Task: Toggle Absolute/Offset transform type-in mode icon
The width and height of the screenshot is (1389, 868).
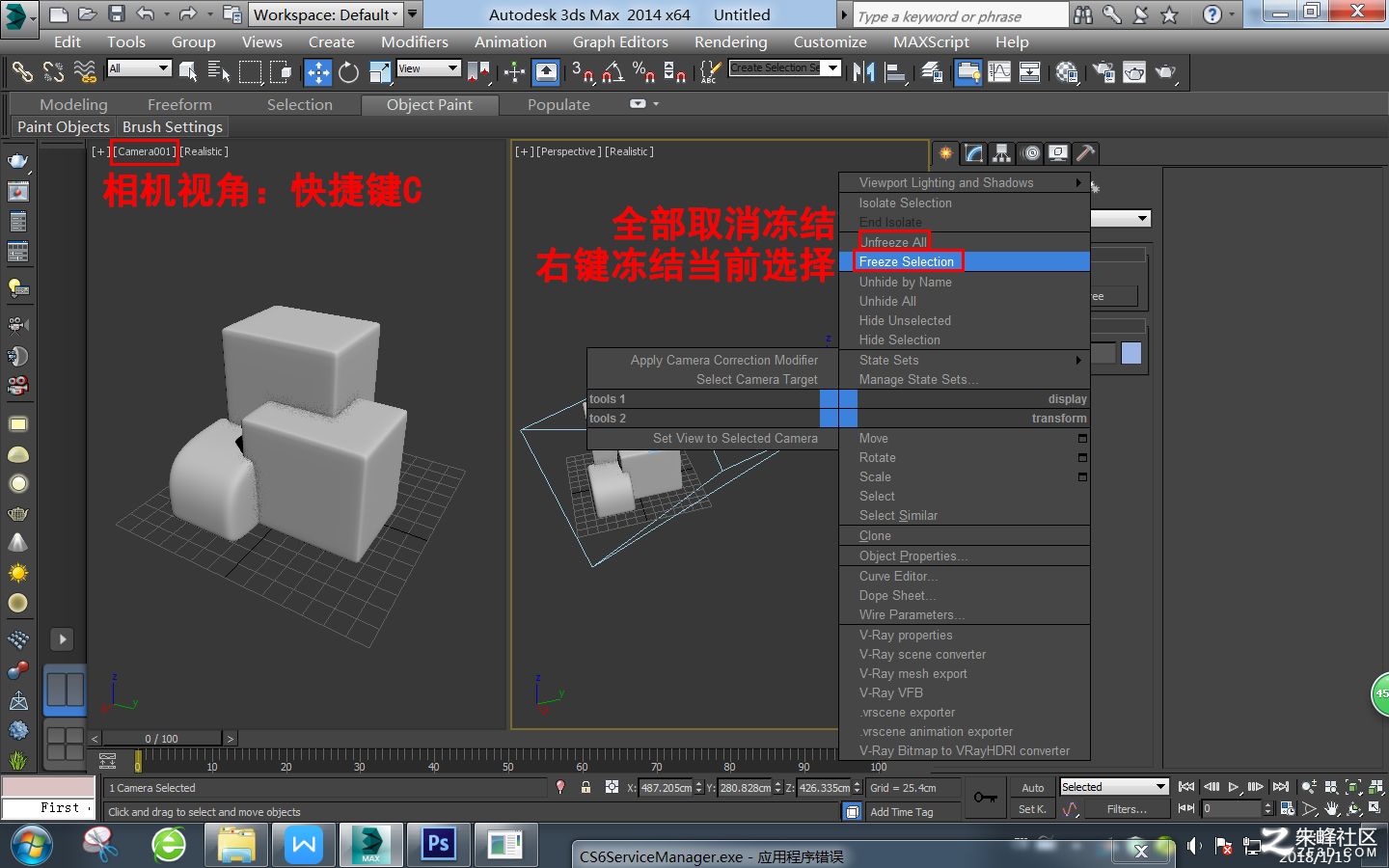Action: (612, 787)
